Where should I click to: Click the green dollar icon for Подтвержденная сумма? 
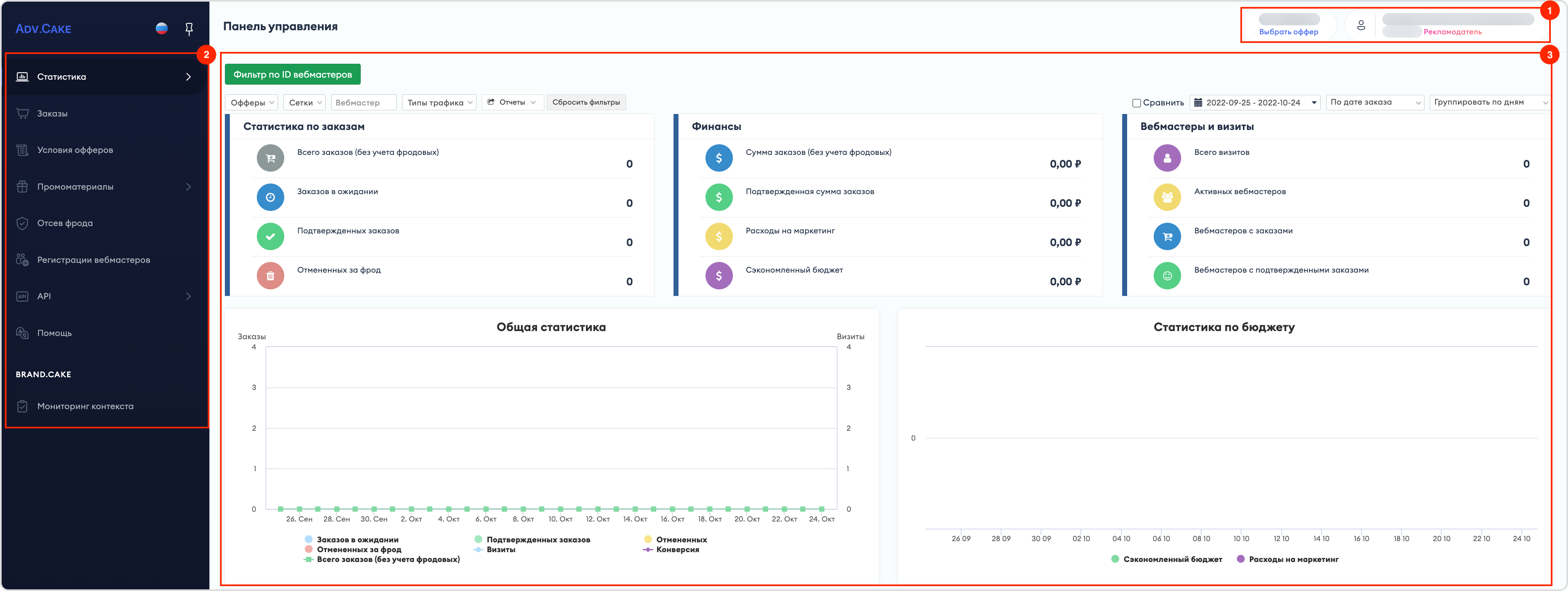point(719,197)
